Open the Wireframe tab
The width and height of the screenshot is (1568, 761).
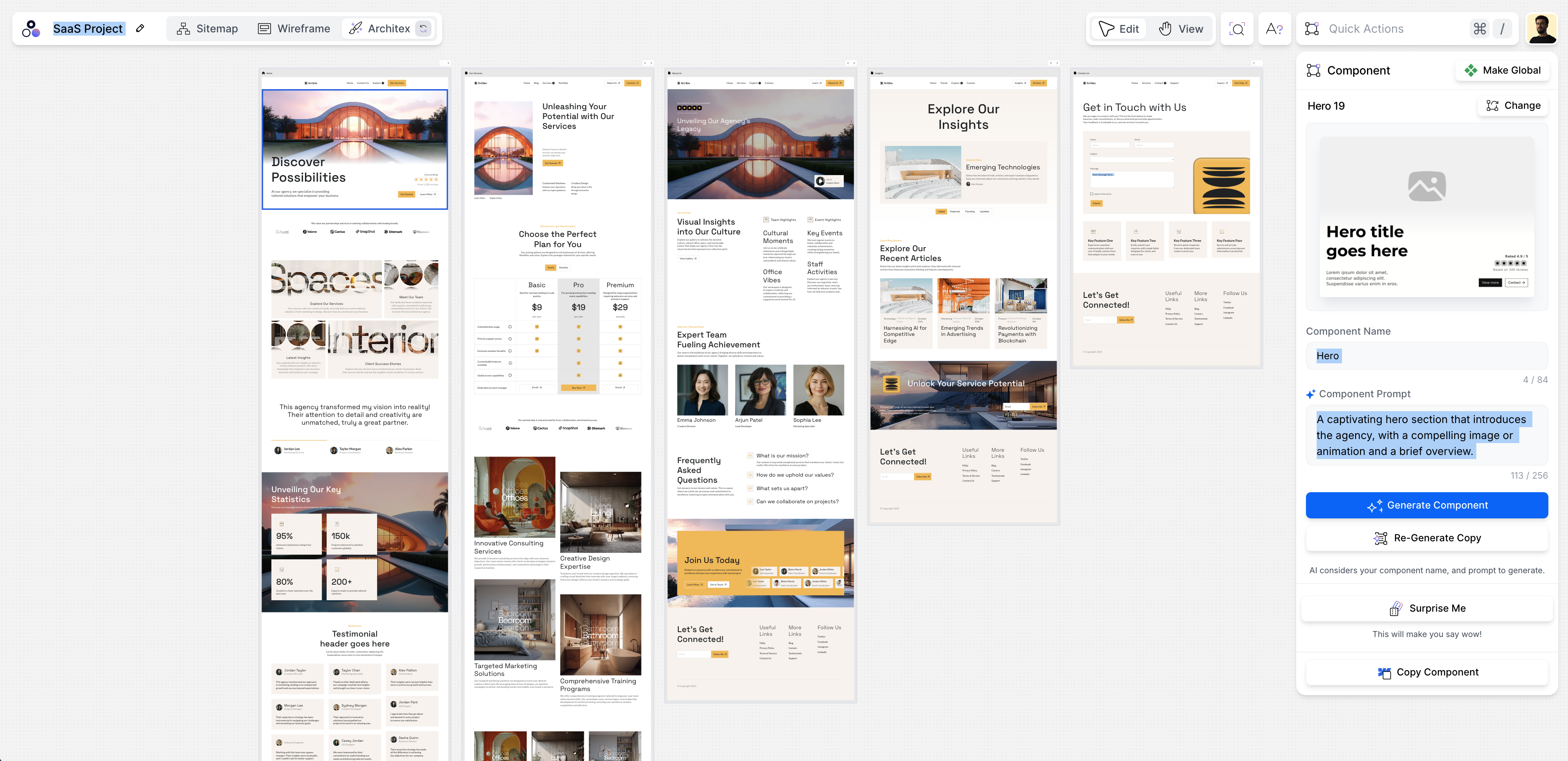coord(294,29)
